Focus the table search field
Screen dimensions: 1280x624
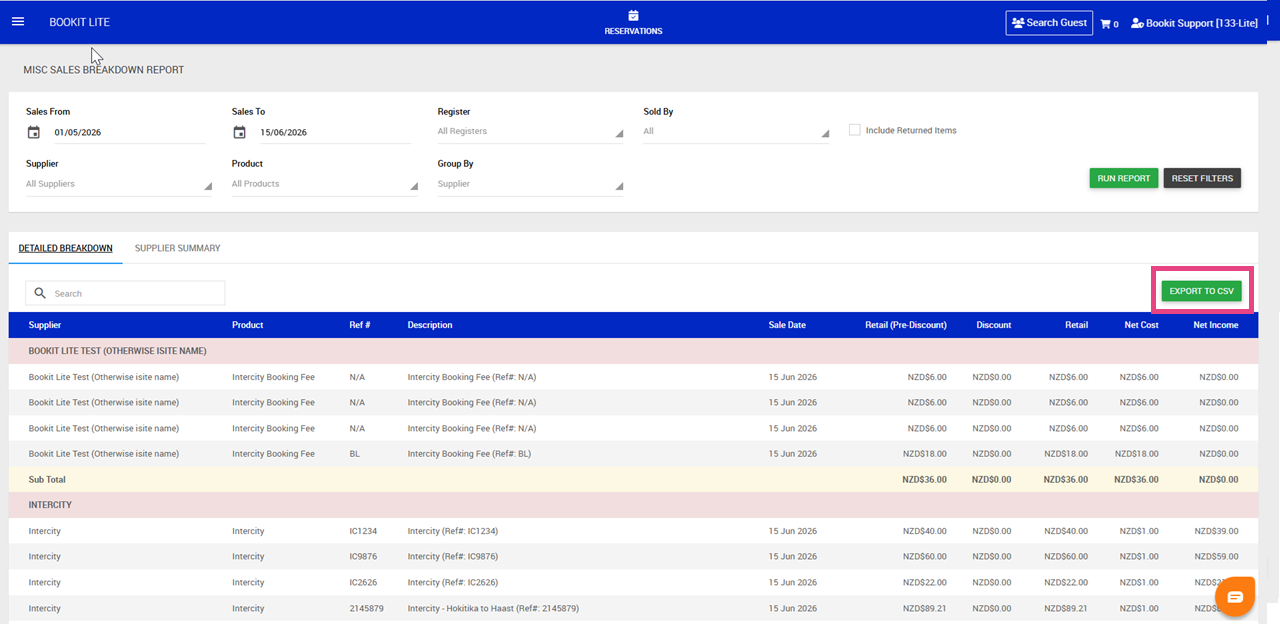[x=125, y=293]
